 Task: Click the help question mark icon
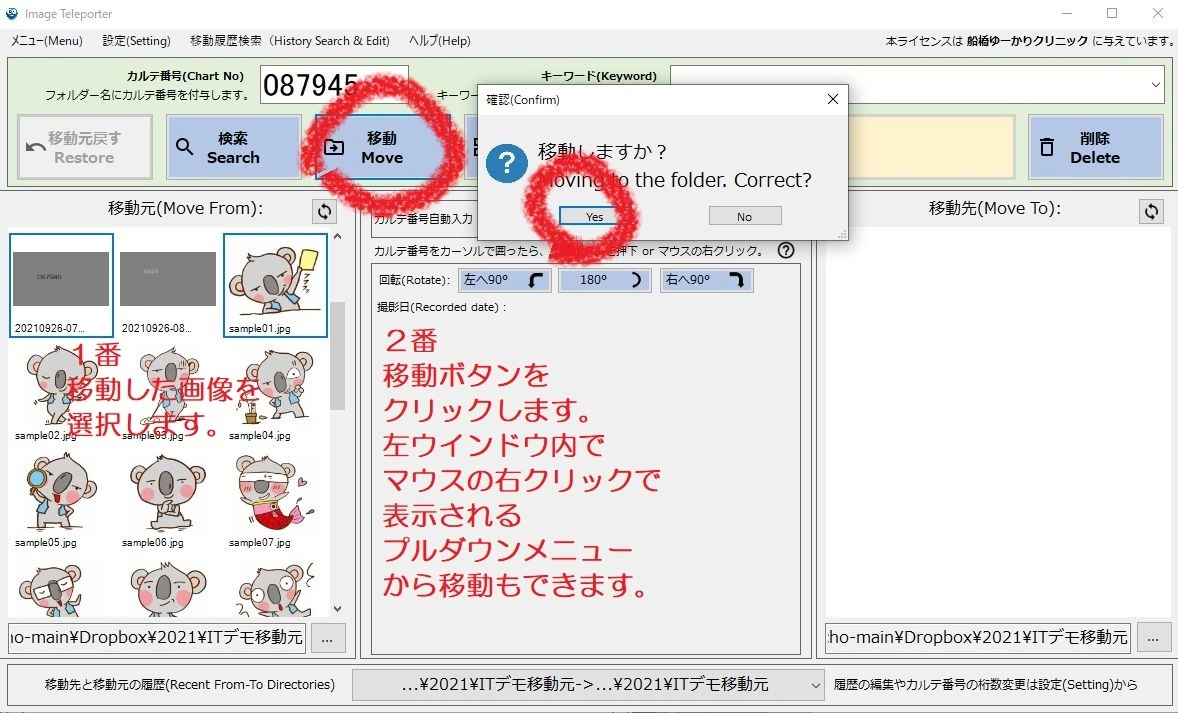786,251
